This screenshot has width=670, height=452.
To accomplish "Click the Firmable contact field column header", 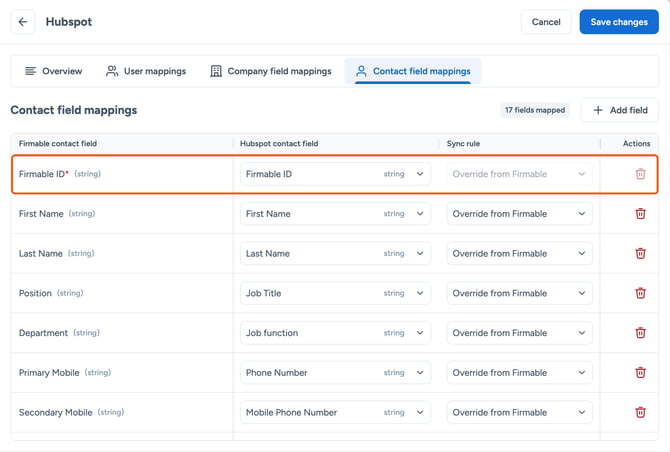I will coord(58,144).
